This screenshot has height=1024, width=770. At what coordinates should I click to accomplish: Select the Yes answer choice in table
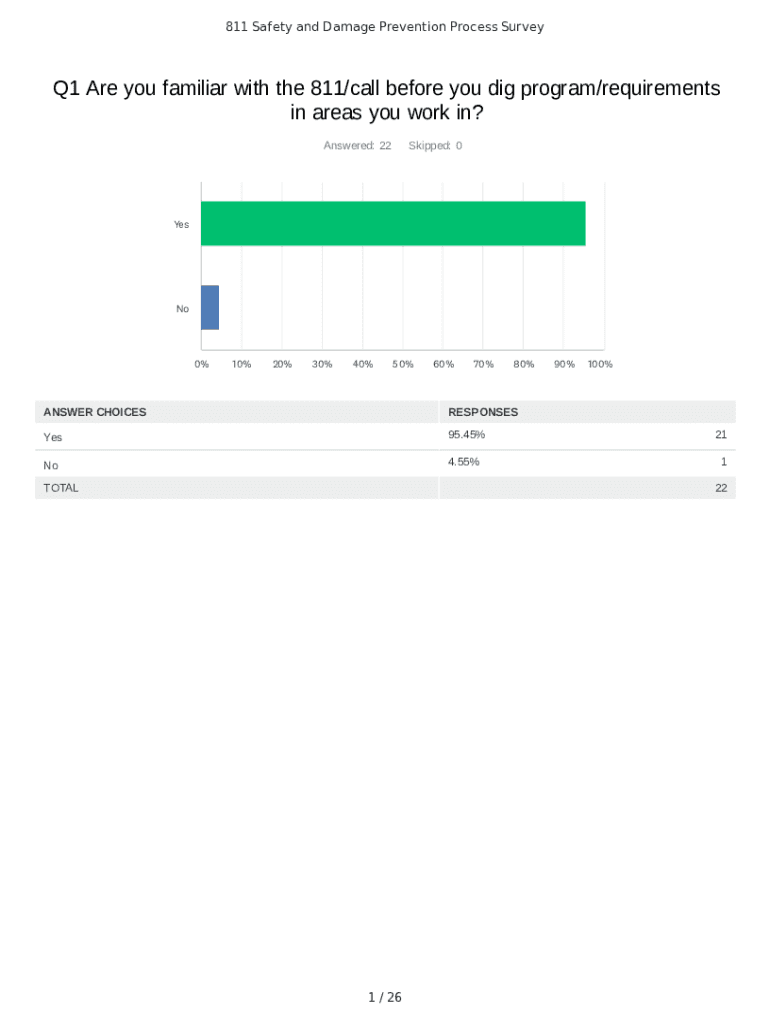pos(52,438)
